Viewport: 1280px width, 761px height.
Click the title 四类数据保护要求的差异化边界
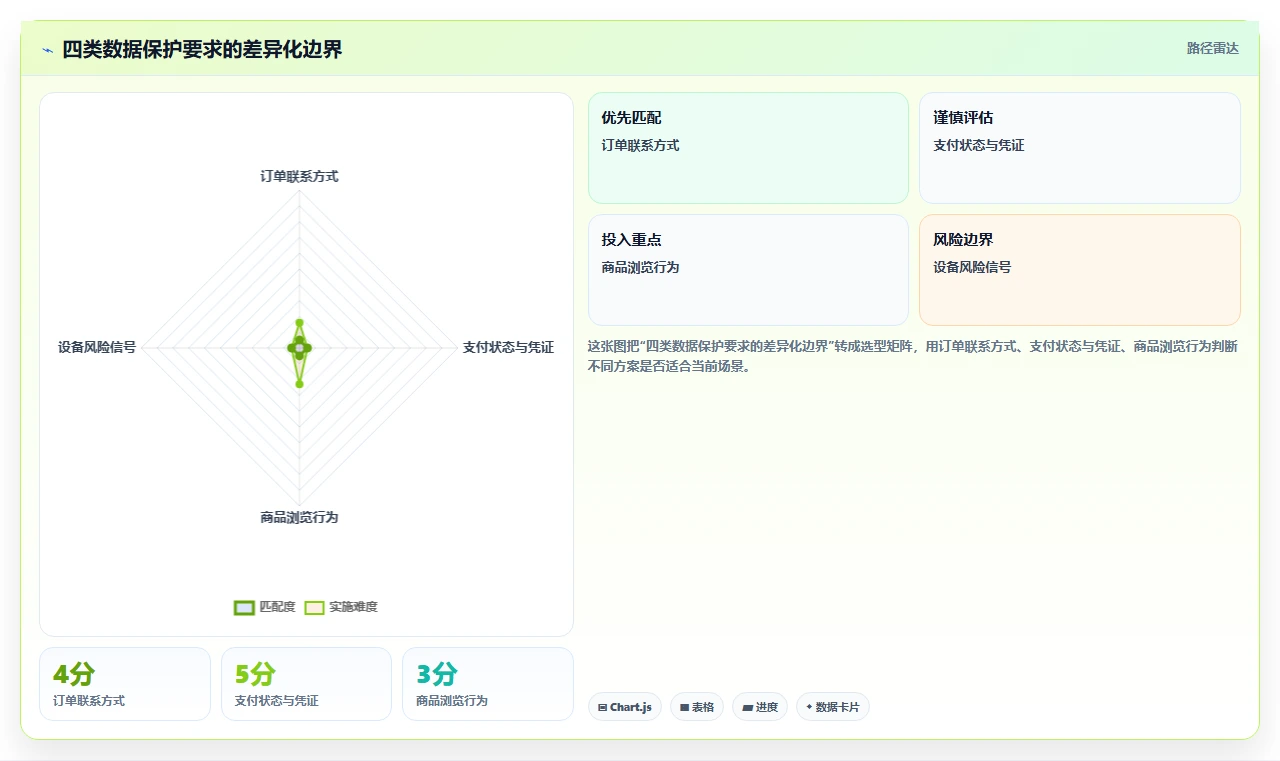[202, 49]
